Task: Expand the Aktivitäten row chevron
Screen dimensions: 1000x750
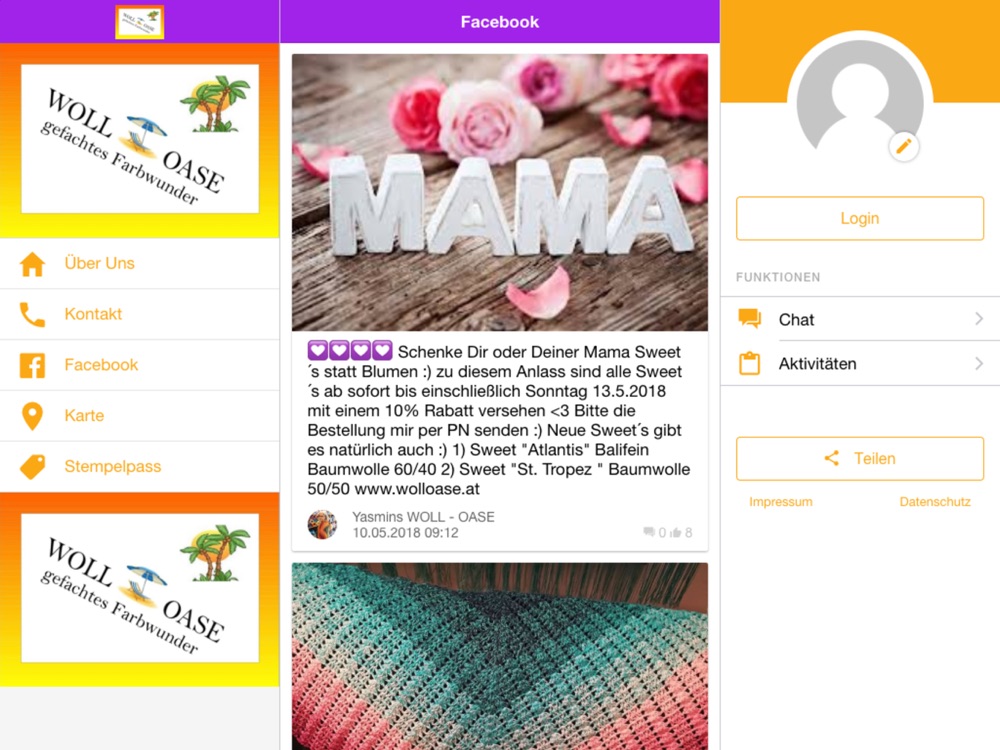Action: (979, 364)
